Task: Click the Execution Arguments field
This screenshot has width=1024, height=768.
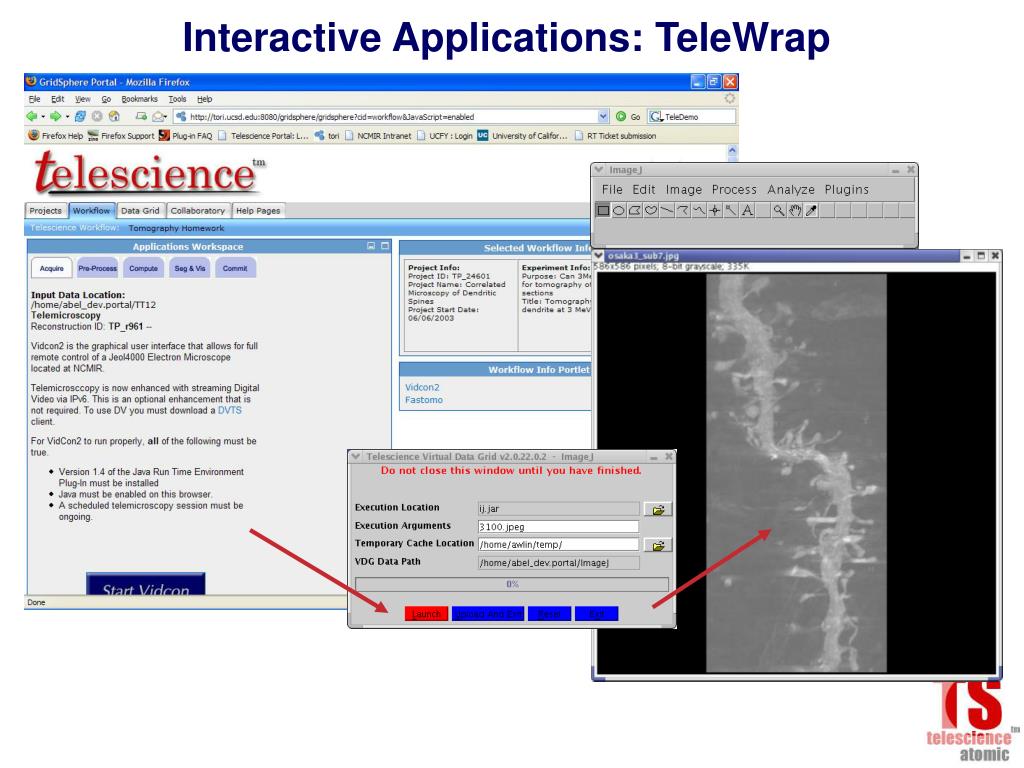Action: (x=558, y=526)
